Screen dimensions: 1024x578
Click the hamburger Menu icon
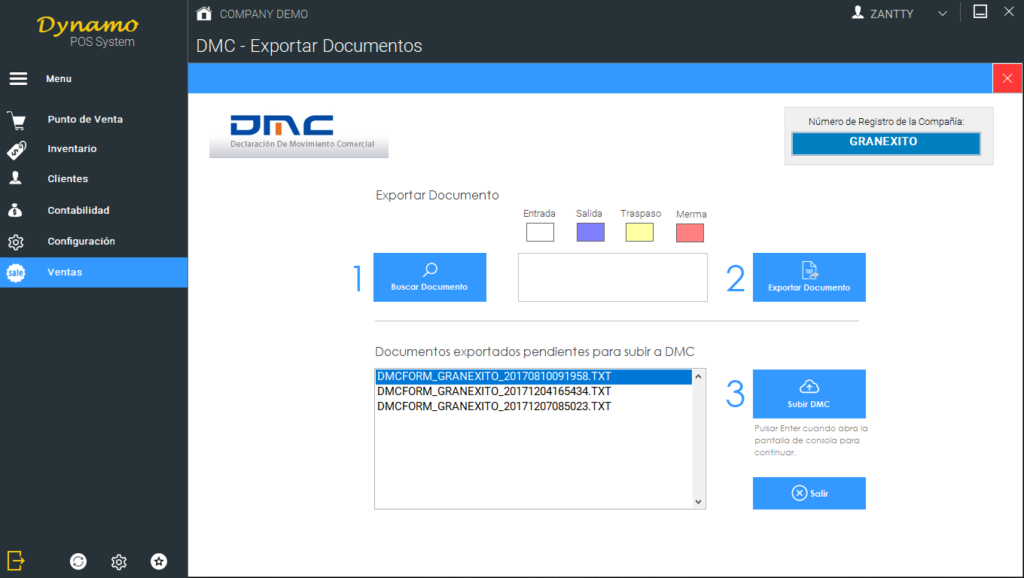tap(18, 79)
